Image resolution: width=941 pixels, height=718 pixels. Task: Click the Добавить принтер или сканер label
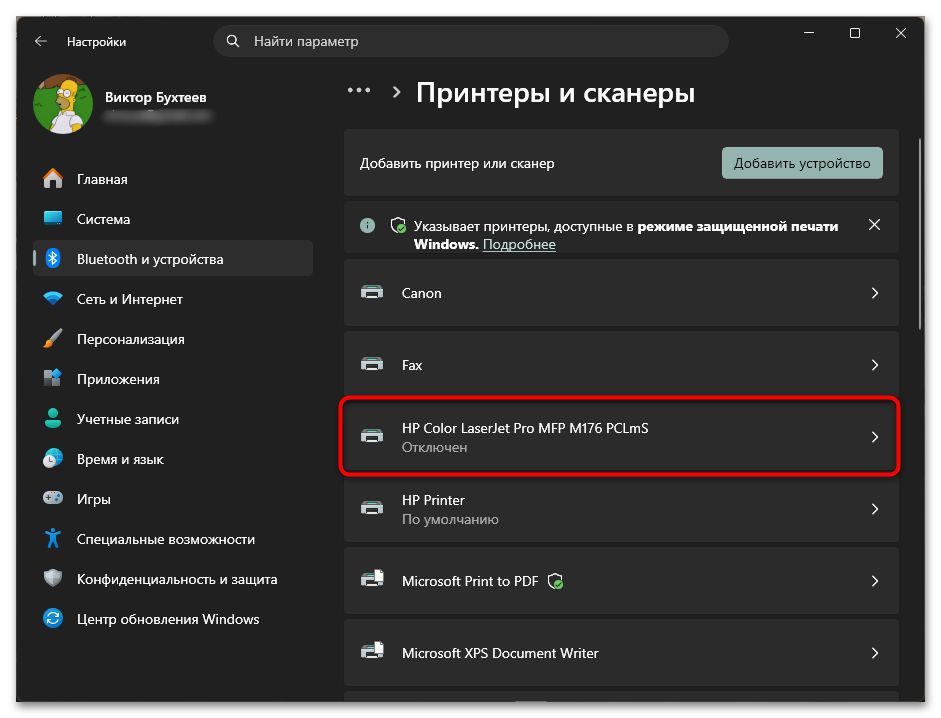tap(457, 163)
